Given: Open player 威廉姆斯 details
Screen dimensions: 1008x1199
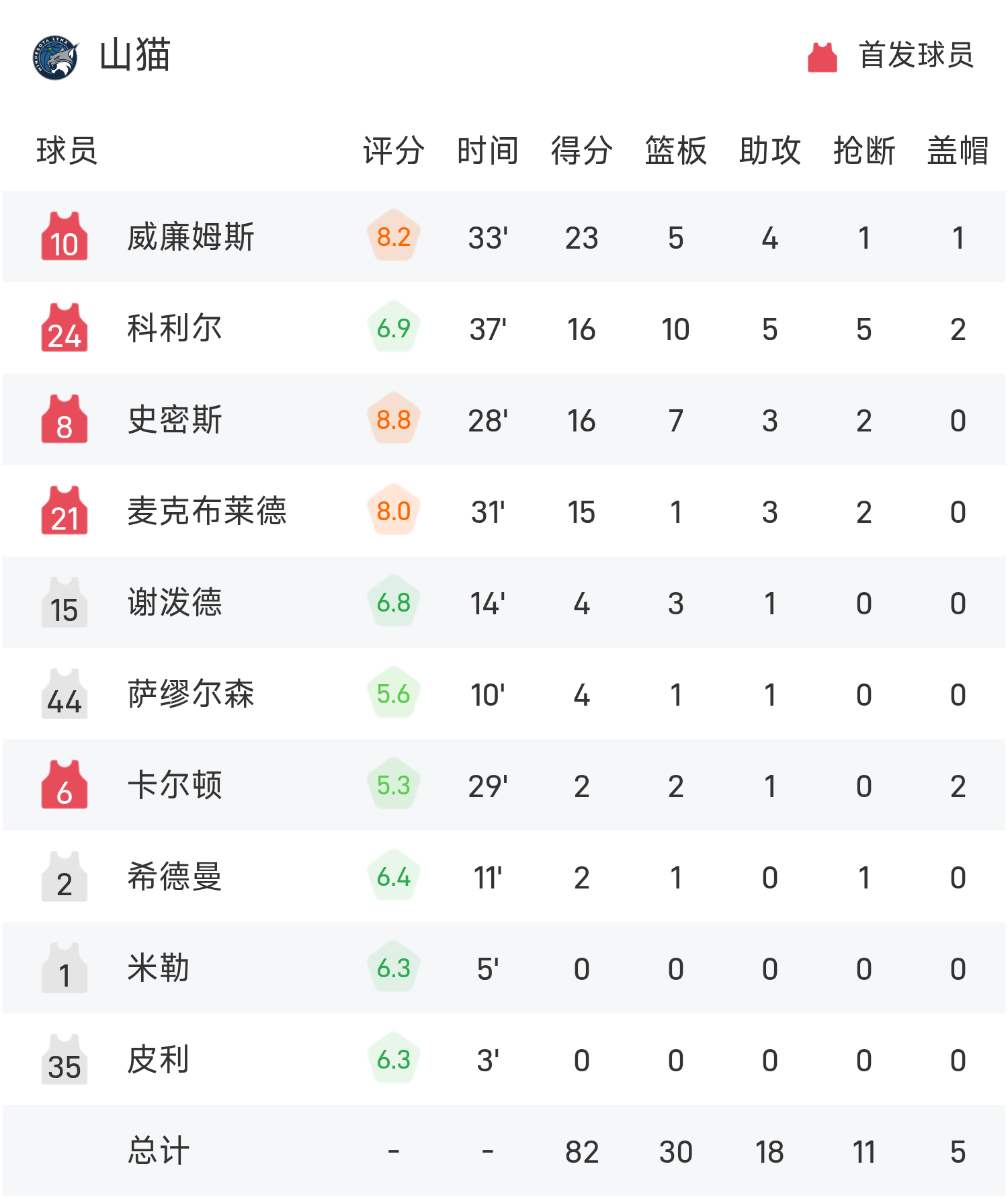Looking at the screenshot, I should (191, 237).
